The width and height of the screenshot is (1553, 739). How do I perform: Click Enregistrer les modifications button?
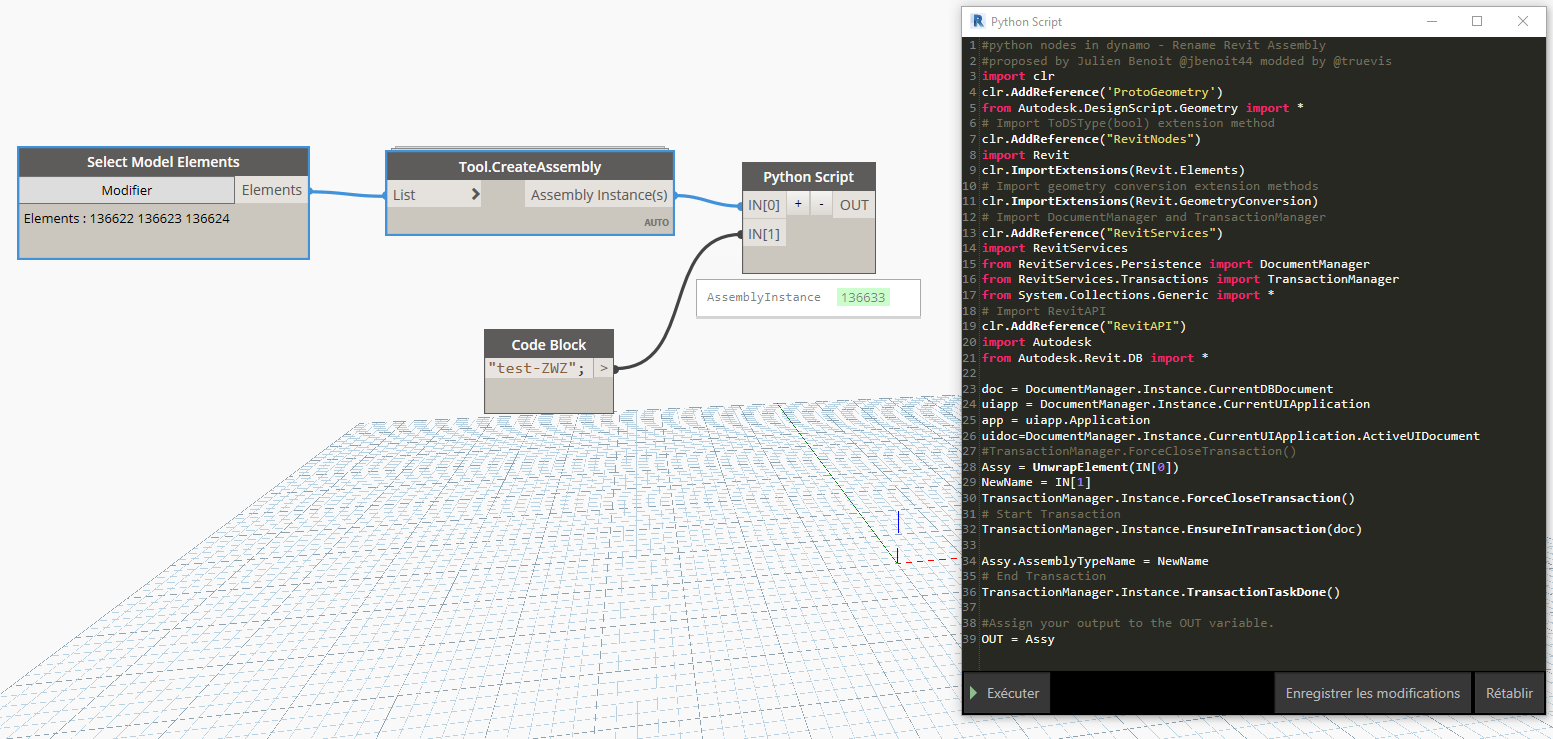[1372, 693]
